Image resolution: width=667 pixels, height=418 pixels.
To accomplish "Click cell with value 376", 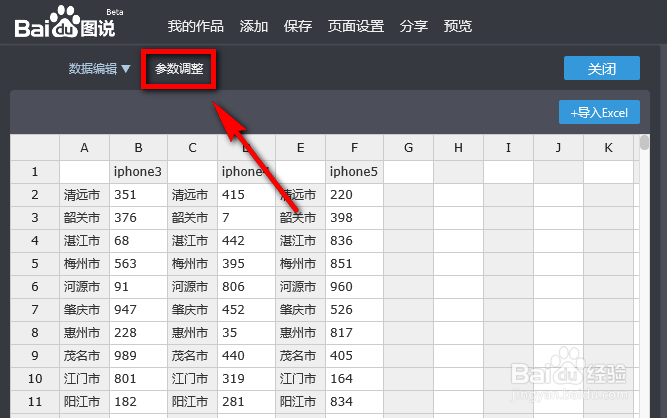I will click(138, 218).
